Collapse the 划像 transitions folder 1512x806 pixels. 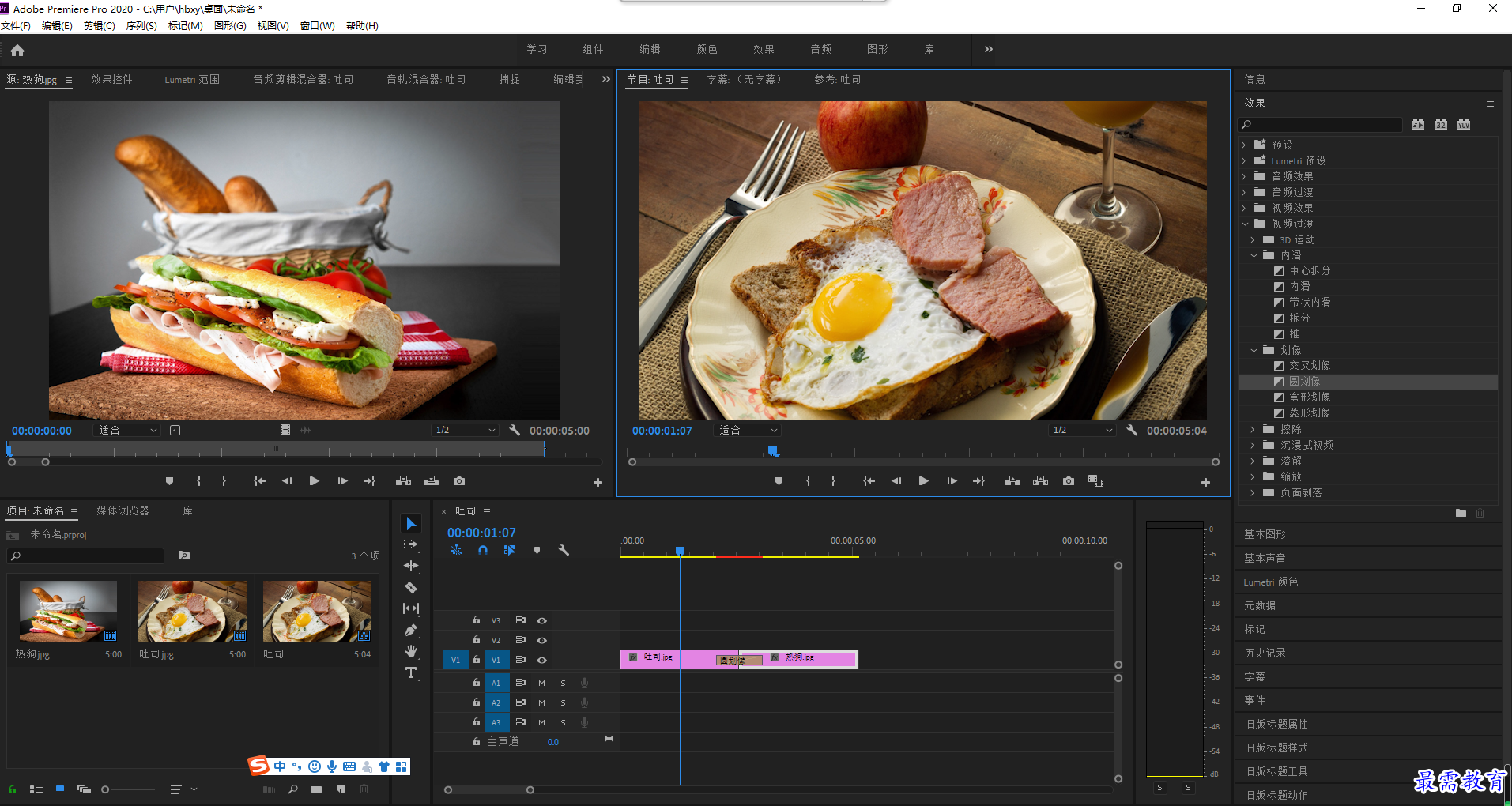pyautogui.click(x=1254, y=351)
